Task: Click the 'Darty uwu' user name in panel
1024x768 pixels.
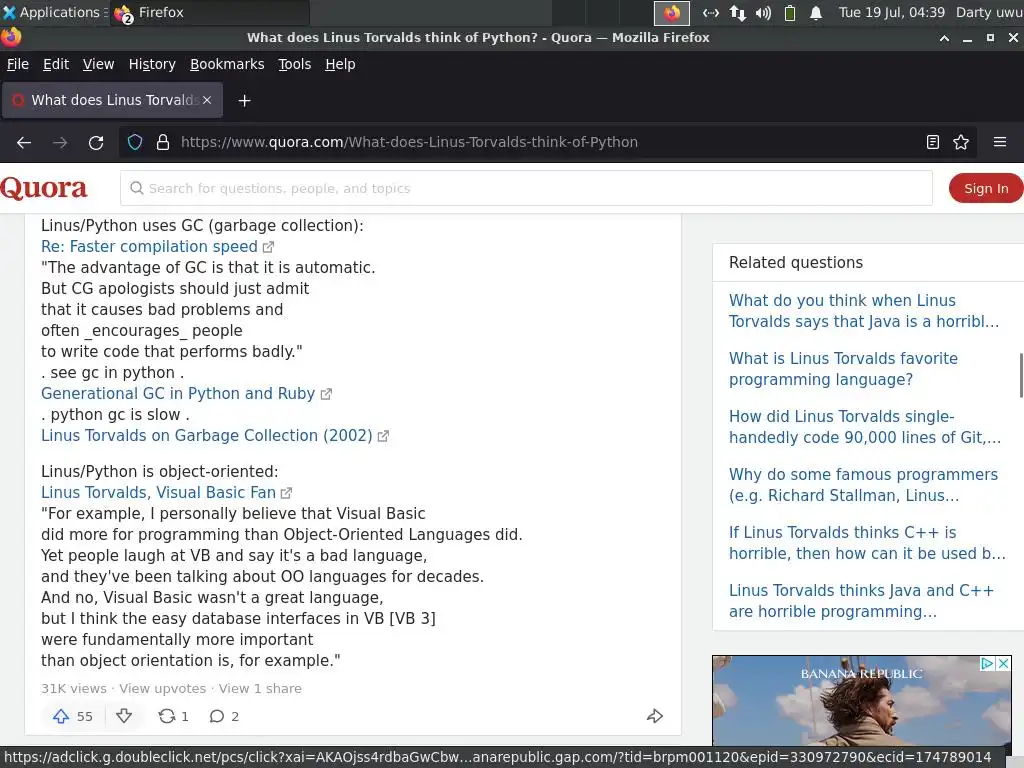Action: coord(989,12)
